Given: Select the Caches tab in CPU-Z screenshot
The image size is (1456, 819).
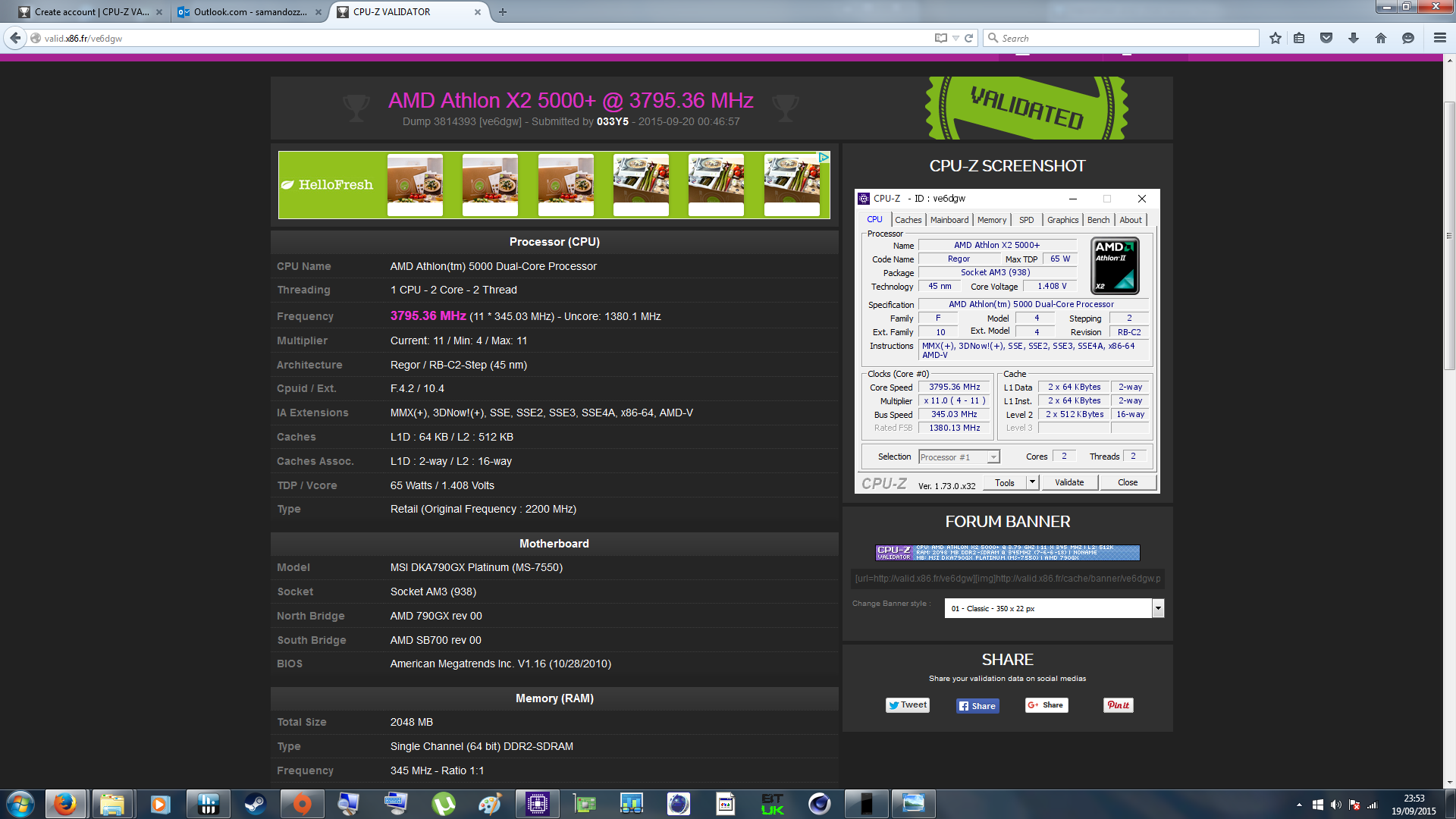Looking at the screenshot, I should (x=908, y=220).
